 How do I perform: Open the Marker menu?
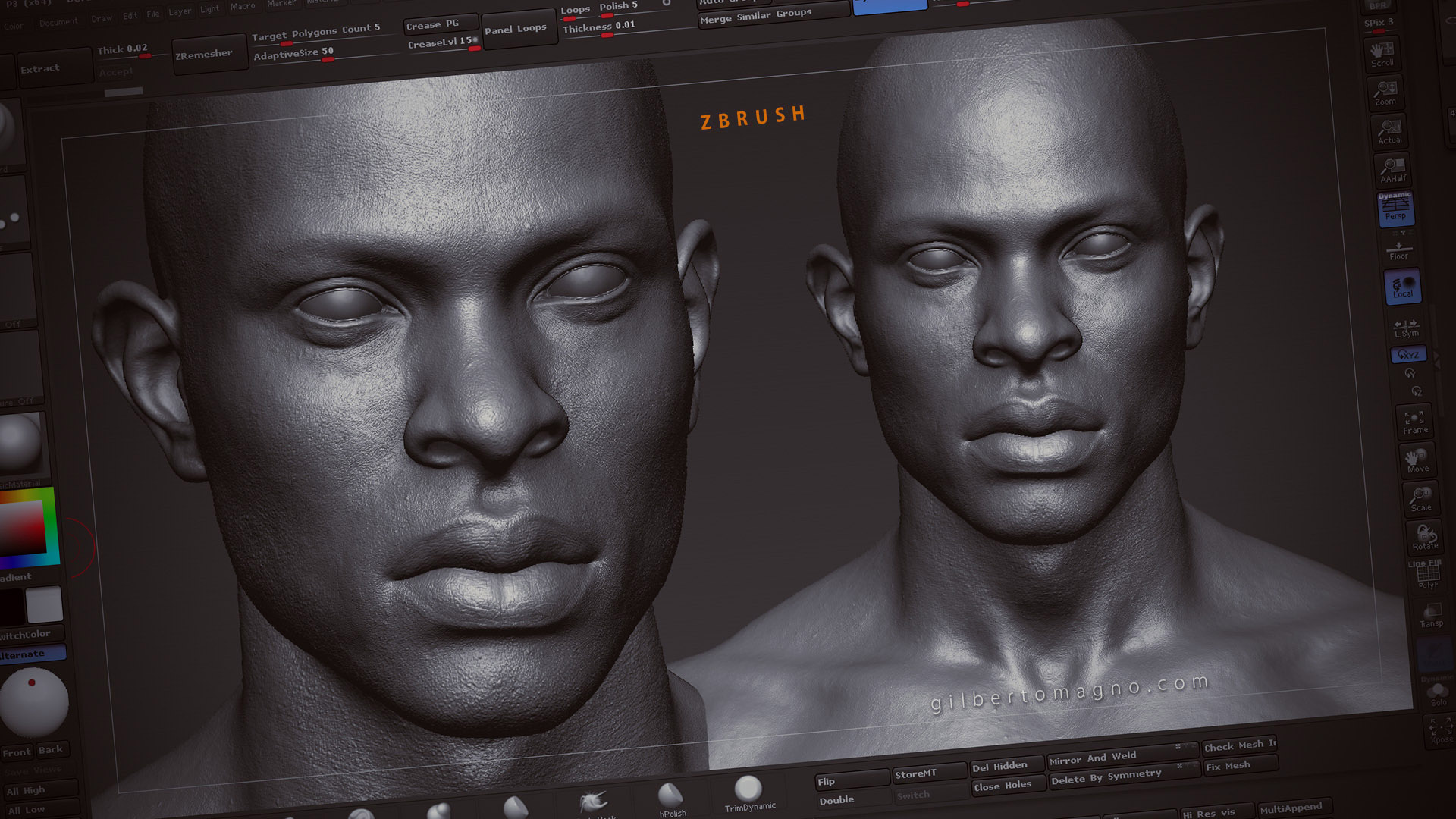click(x=281, y=4)
